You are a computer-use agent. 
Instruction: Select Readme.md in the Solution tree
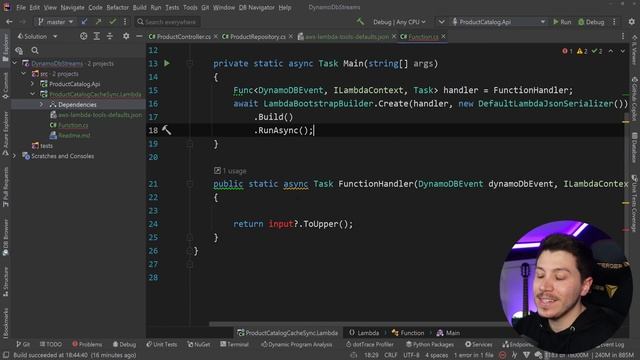pyautogui.click(x=74, y=135)
